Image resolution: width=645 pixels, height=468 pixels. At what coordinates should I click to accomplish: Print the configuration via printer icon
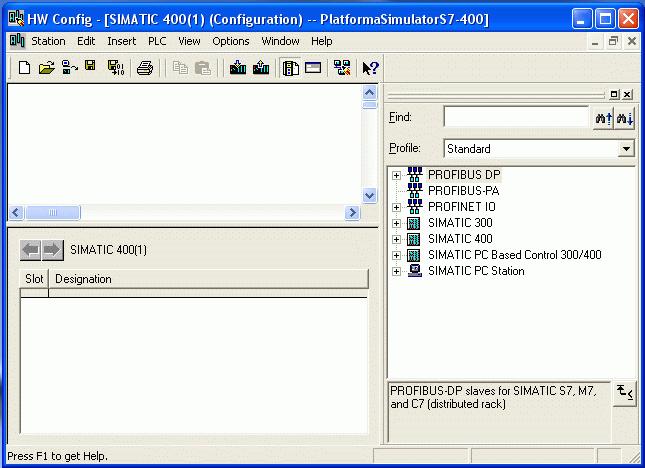(145, 67)
